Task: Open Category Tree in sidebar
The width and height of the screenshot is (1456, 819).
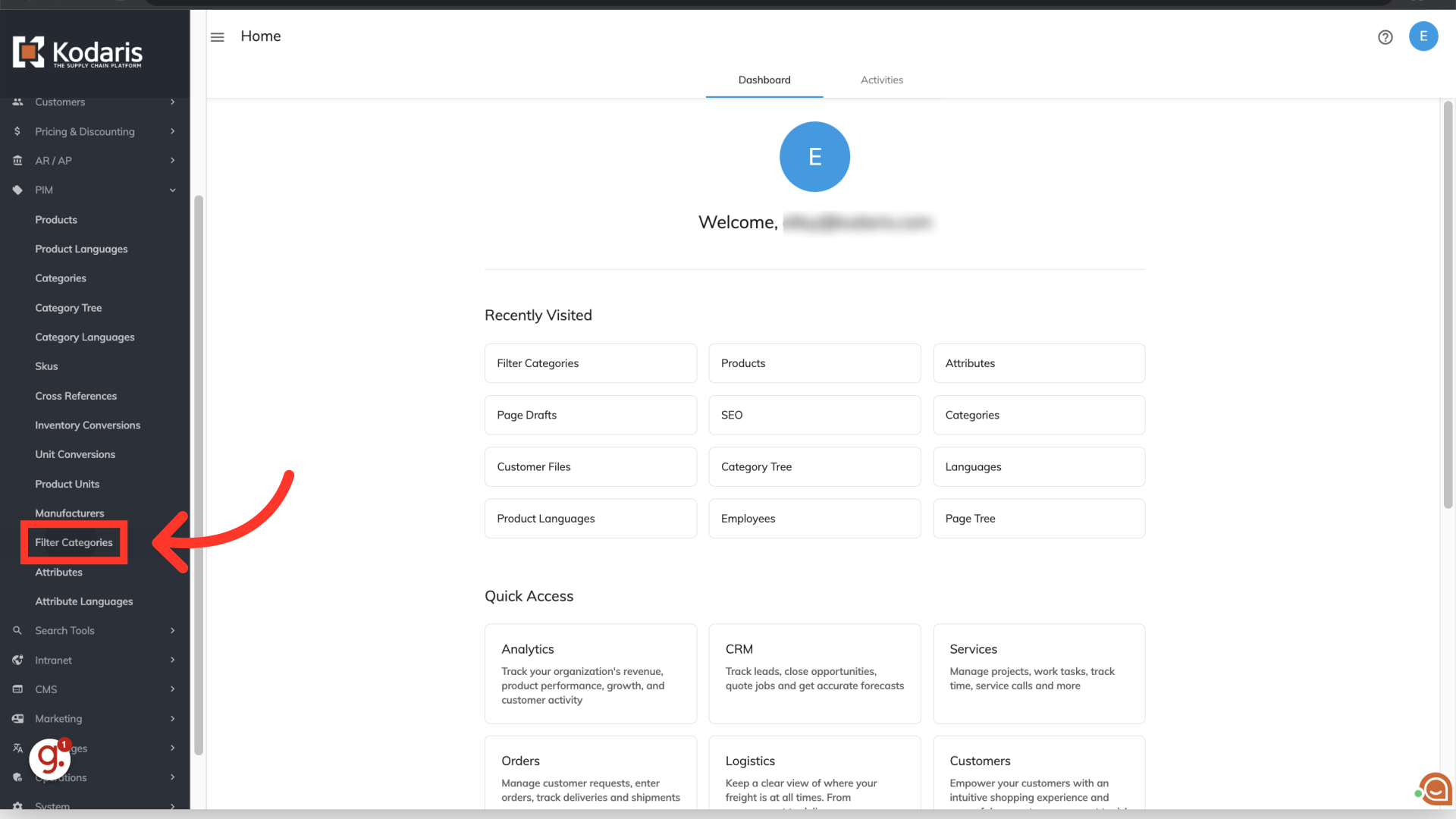Action: [x=68, y=308]
